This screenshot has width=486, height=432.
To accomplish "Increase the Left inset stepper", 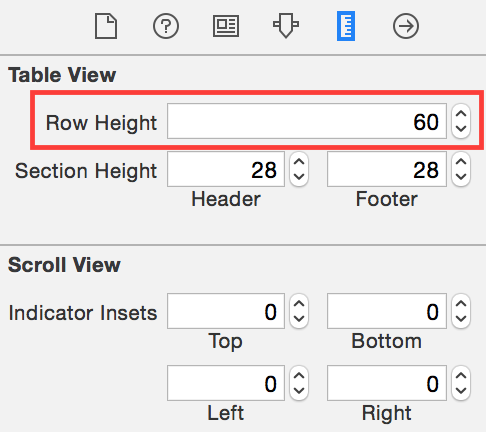I will [x=299, y=376].
